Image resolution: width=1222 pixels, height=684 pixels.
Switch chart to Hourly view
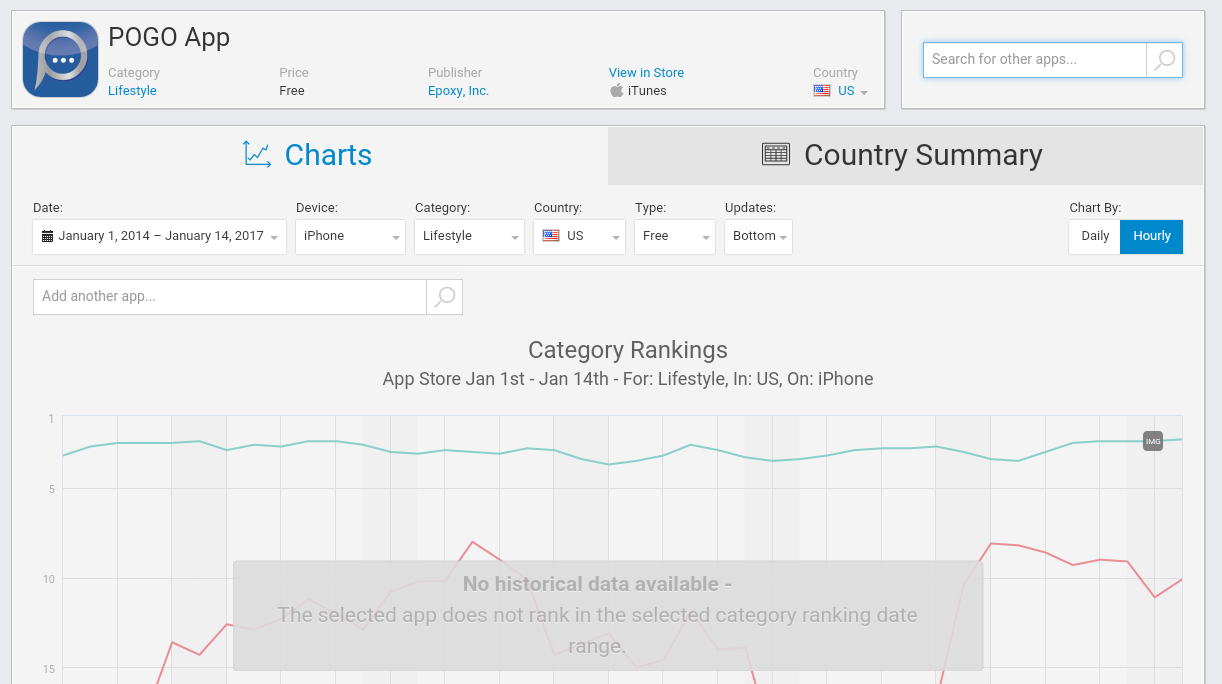pos(1151,237)
